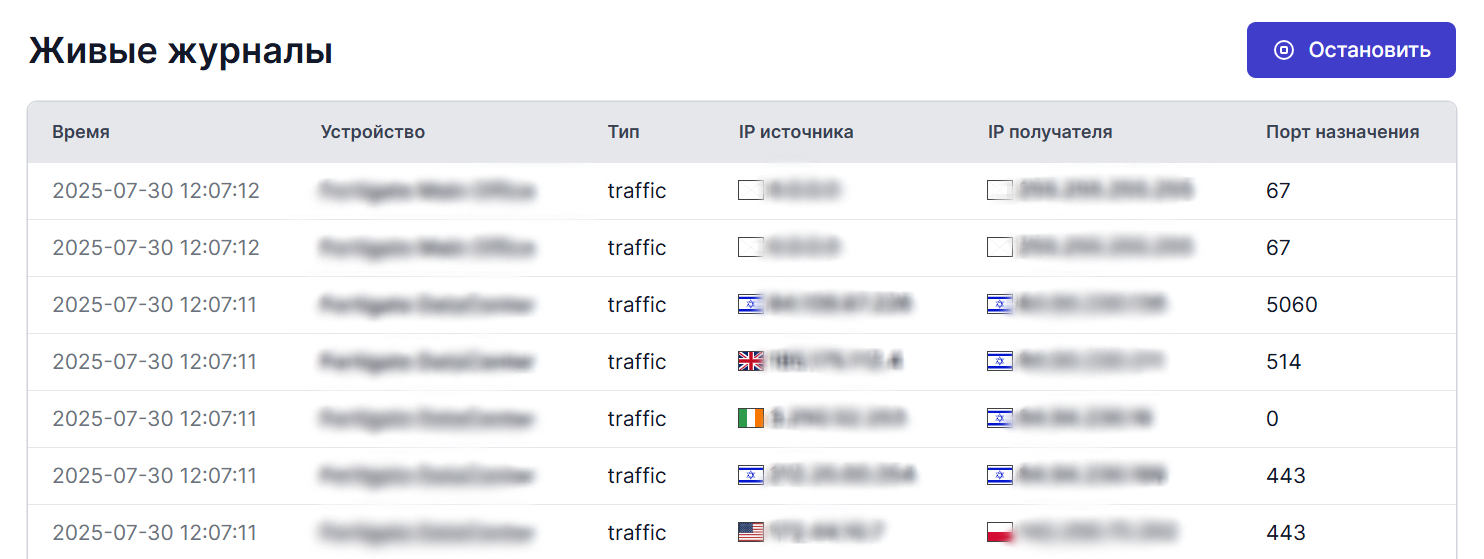Click port 514 cell value
The width and height of the screenshot is (1484, 559).
pyautogui.click(x=1283, y=361)
